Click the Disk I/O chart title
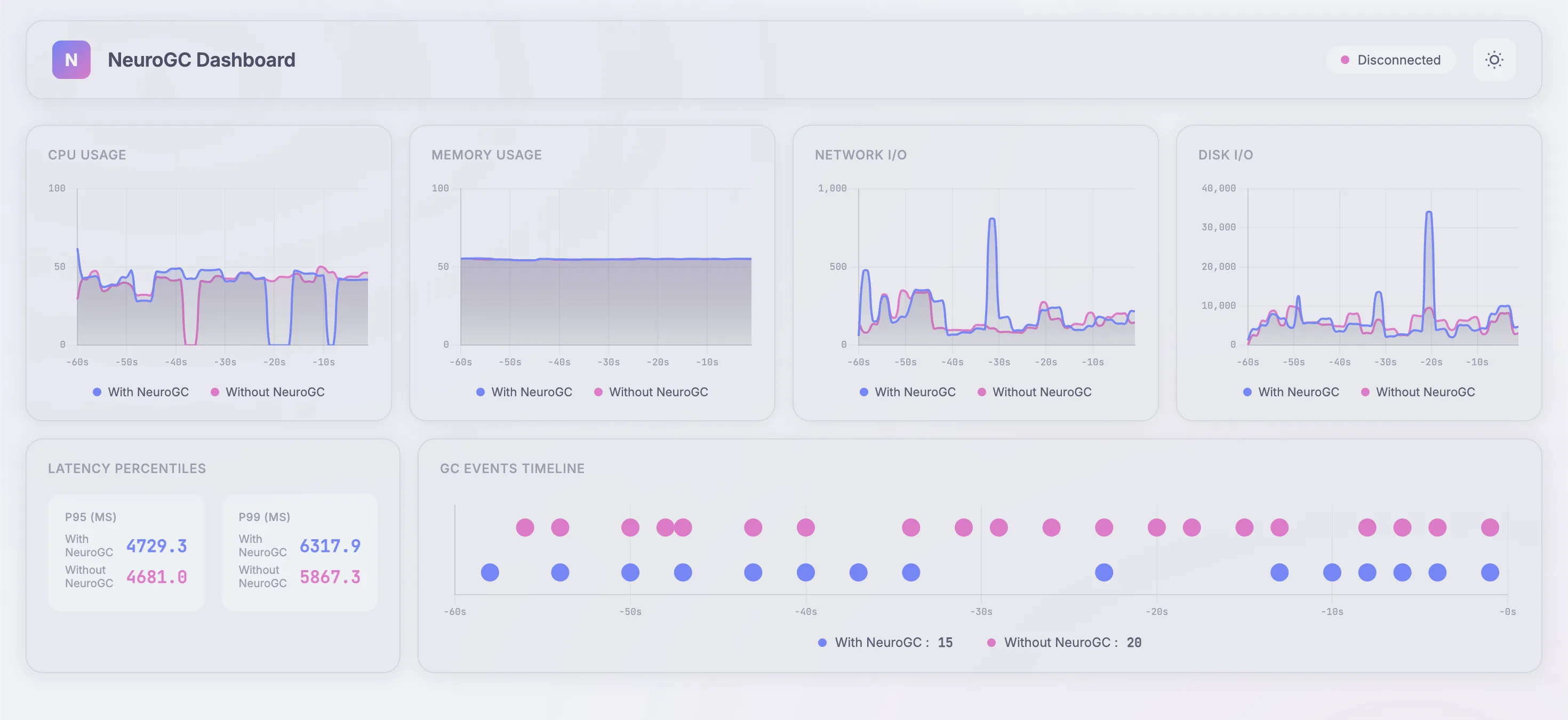 click(1225, 155)
